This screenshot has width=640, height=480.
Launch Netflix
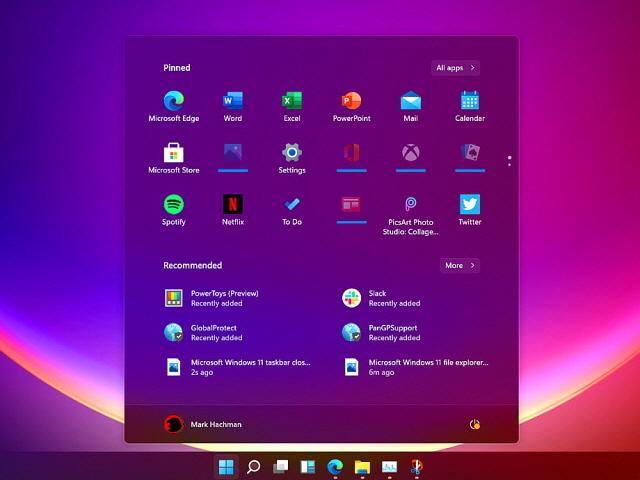click(233, 211)
